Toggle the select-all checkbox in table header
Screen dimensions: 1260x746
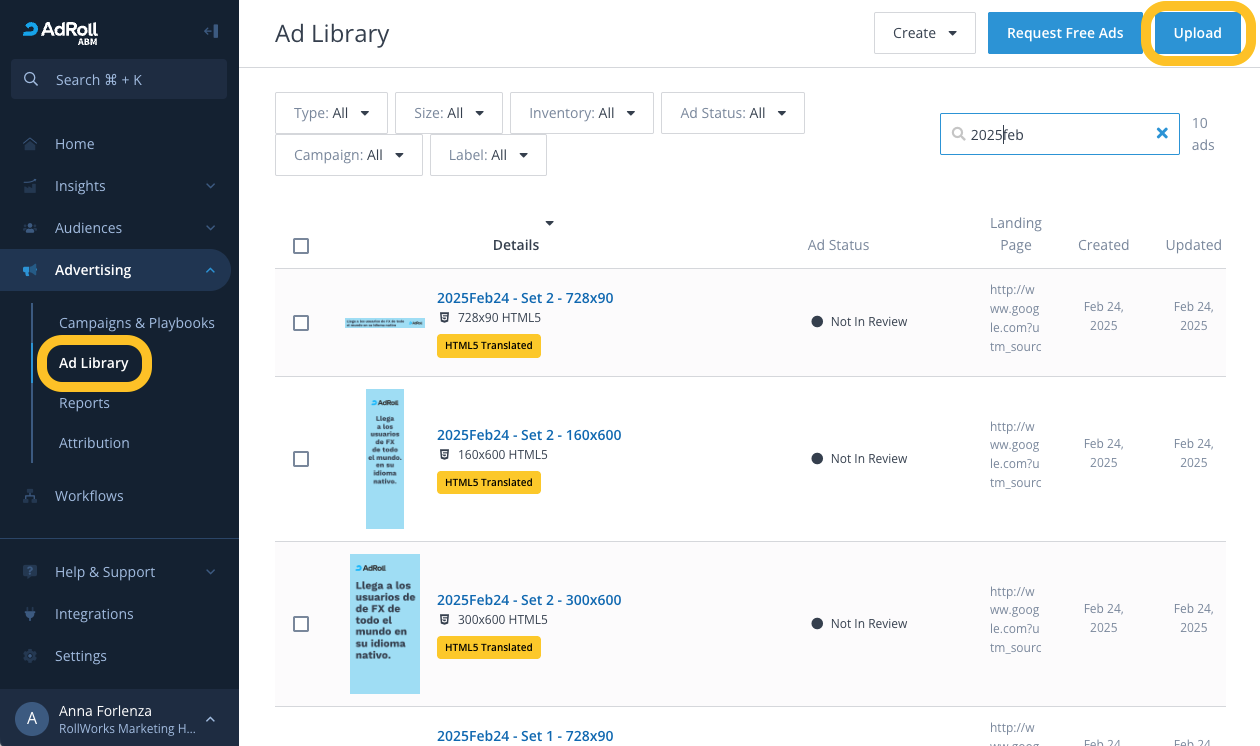click(301, 245)
